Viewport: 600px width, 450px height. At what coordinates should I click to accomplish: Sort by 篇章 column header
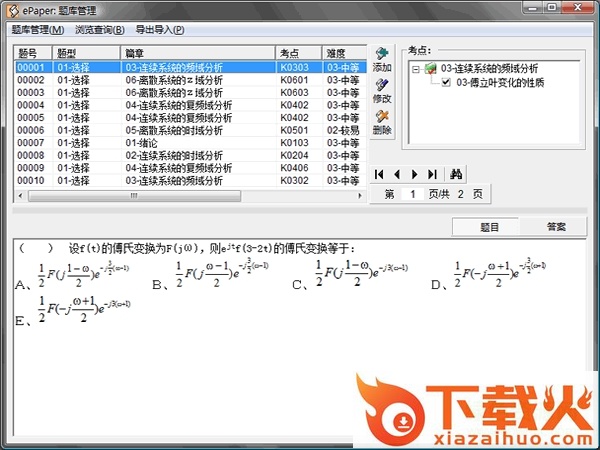coord(198,53)
